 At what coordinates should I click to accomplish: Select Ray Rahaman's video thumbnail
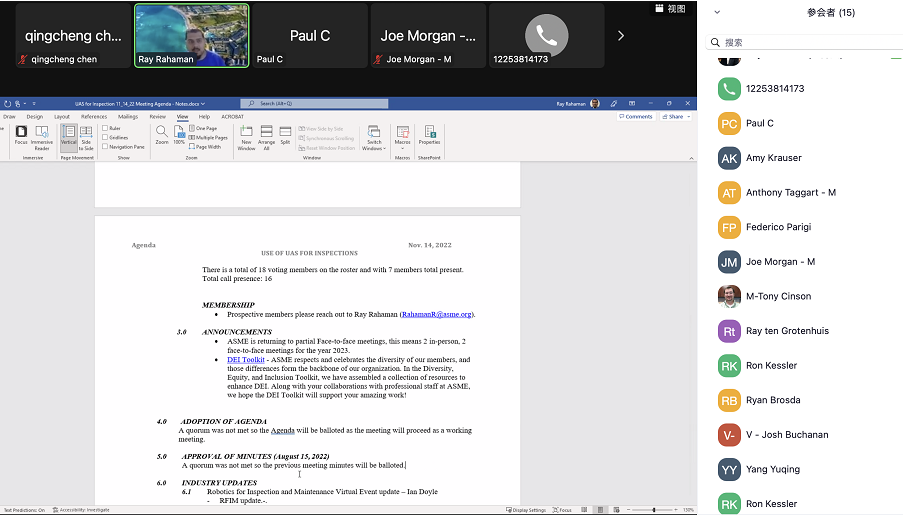click(192, 36)
